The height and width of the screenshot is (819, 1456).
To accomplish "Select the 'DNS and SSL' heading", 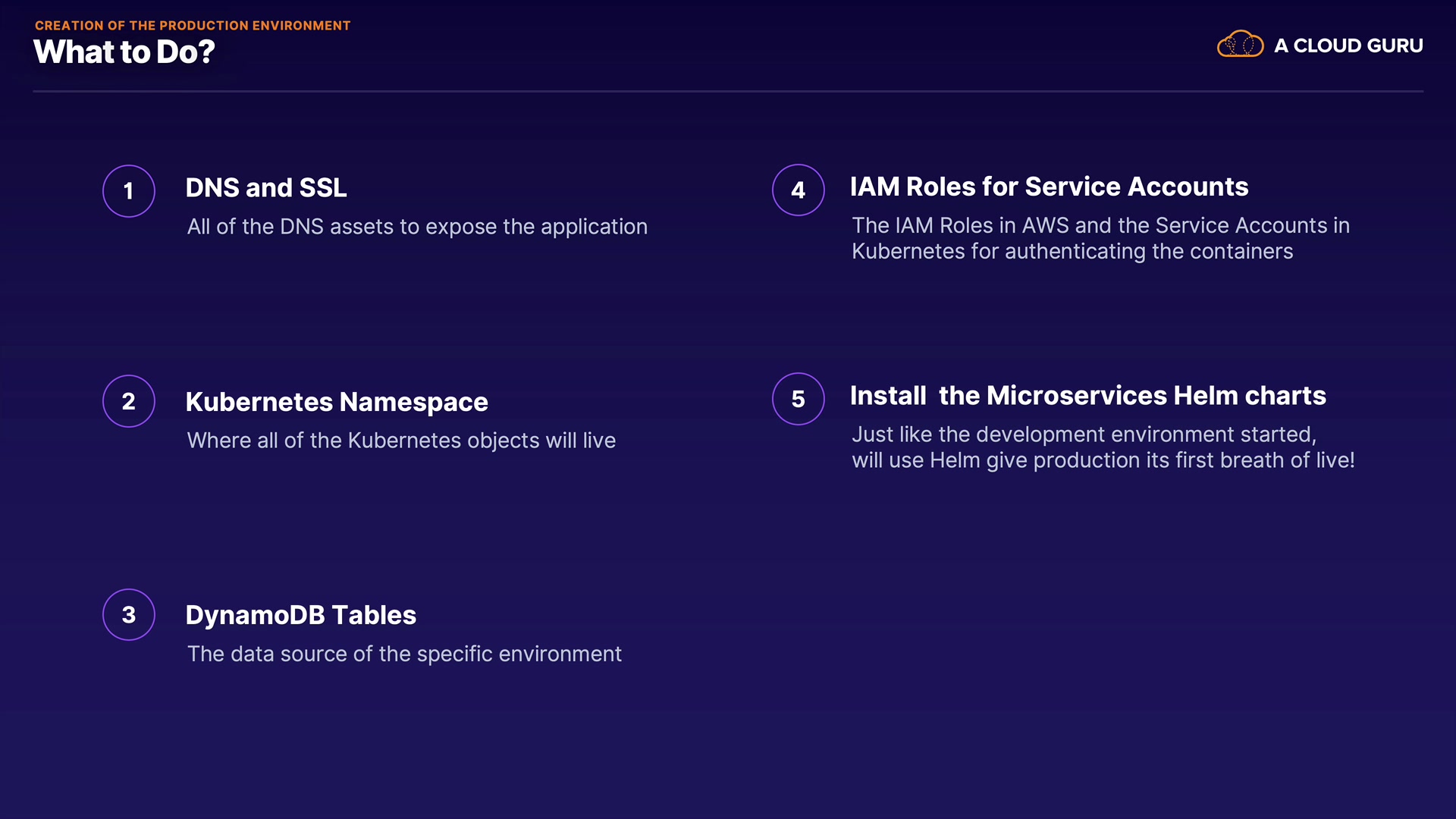I will 266,188.
